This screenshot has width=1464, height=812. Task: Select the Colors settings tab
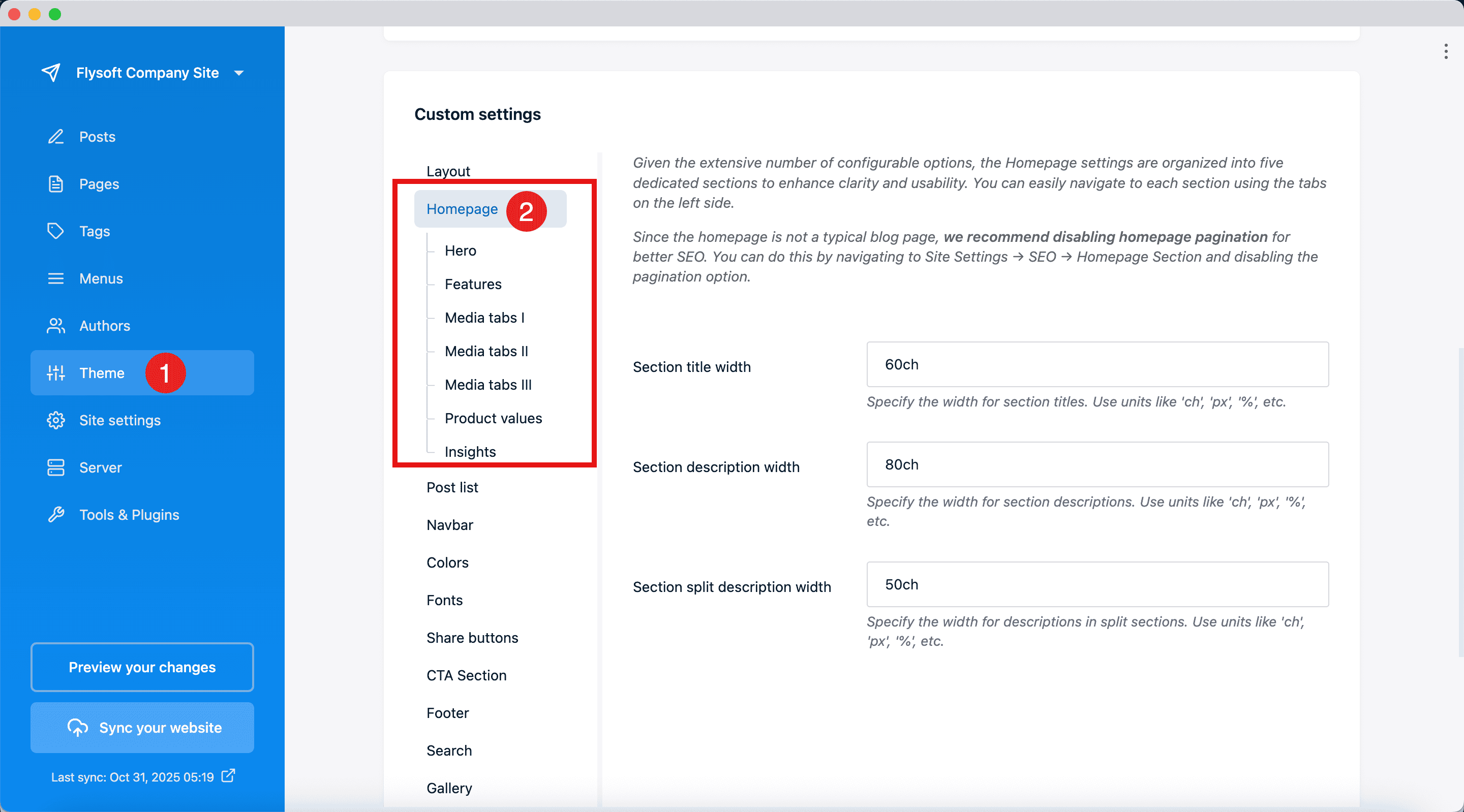pyautogui.click(x=447, y=563)
